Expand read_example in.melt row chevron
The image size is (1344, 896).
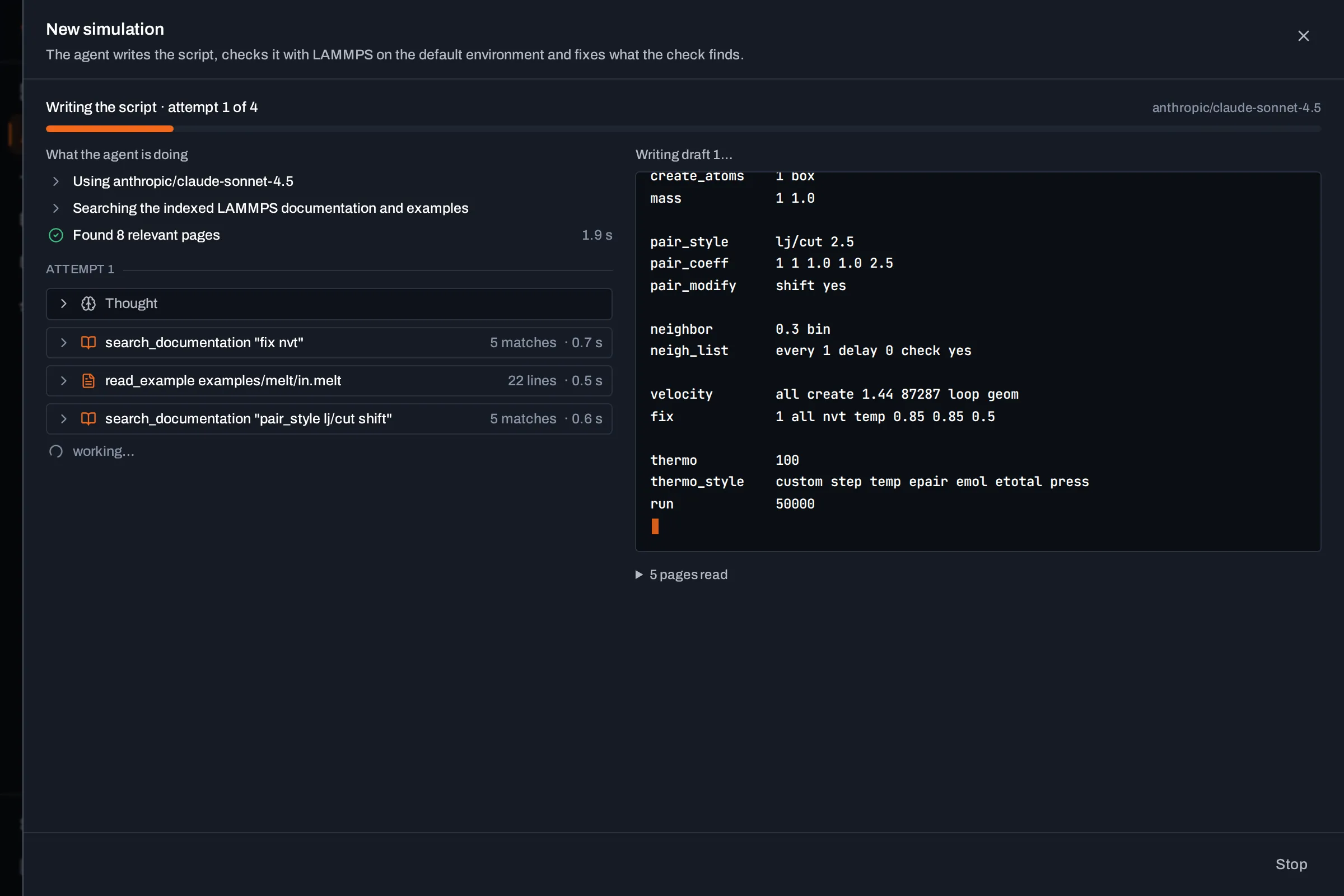tap(64, 381)
